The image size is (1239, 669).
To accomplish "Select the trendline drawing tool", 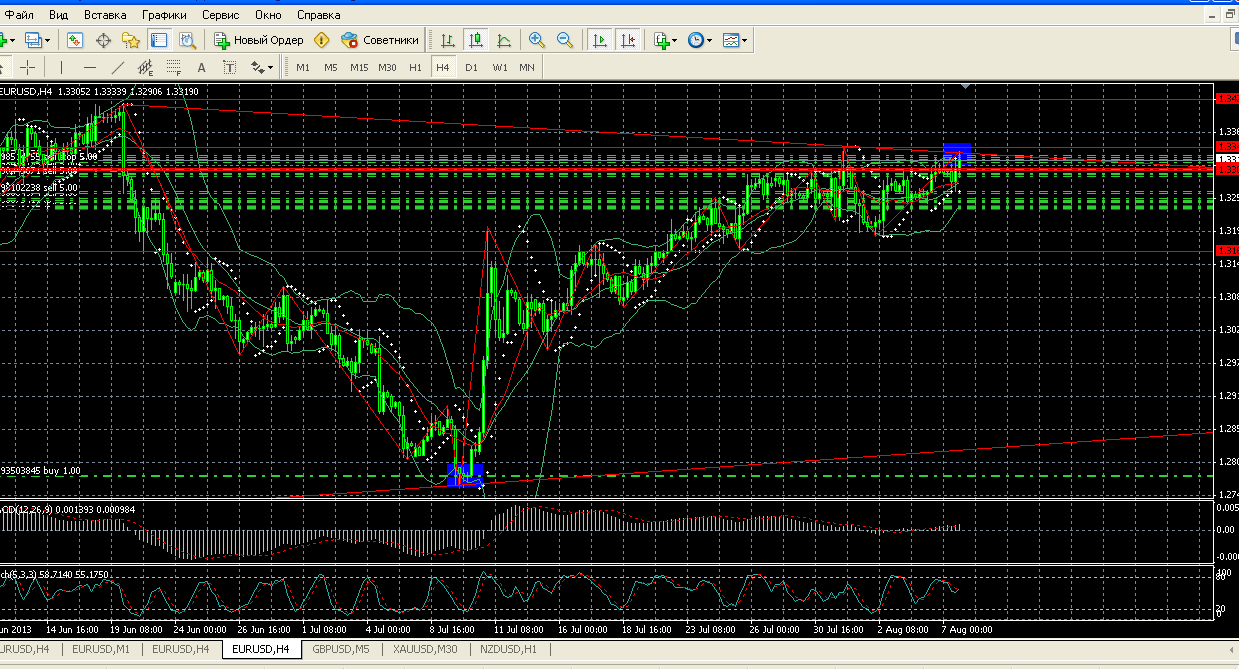I will point(118,67).
